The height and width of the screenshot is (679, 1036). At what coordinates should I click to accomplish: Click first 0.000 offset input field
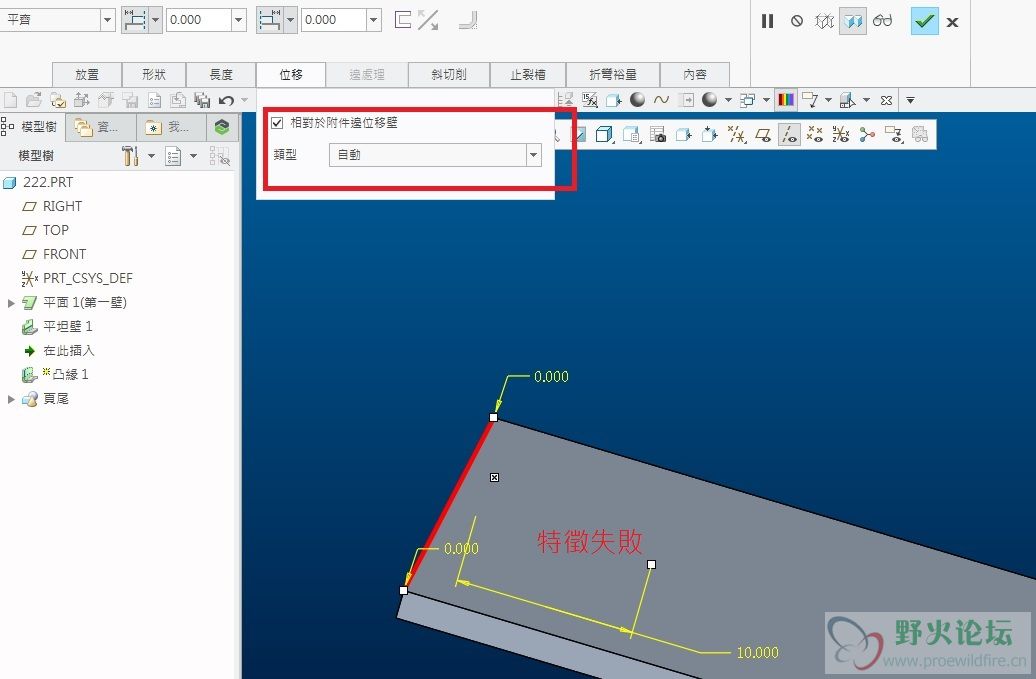pyautogui.click(x=198, y=20)
